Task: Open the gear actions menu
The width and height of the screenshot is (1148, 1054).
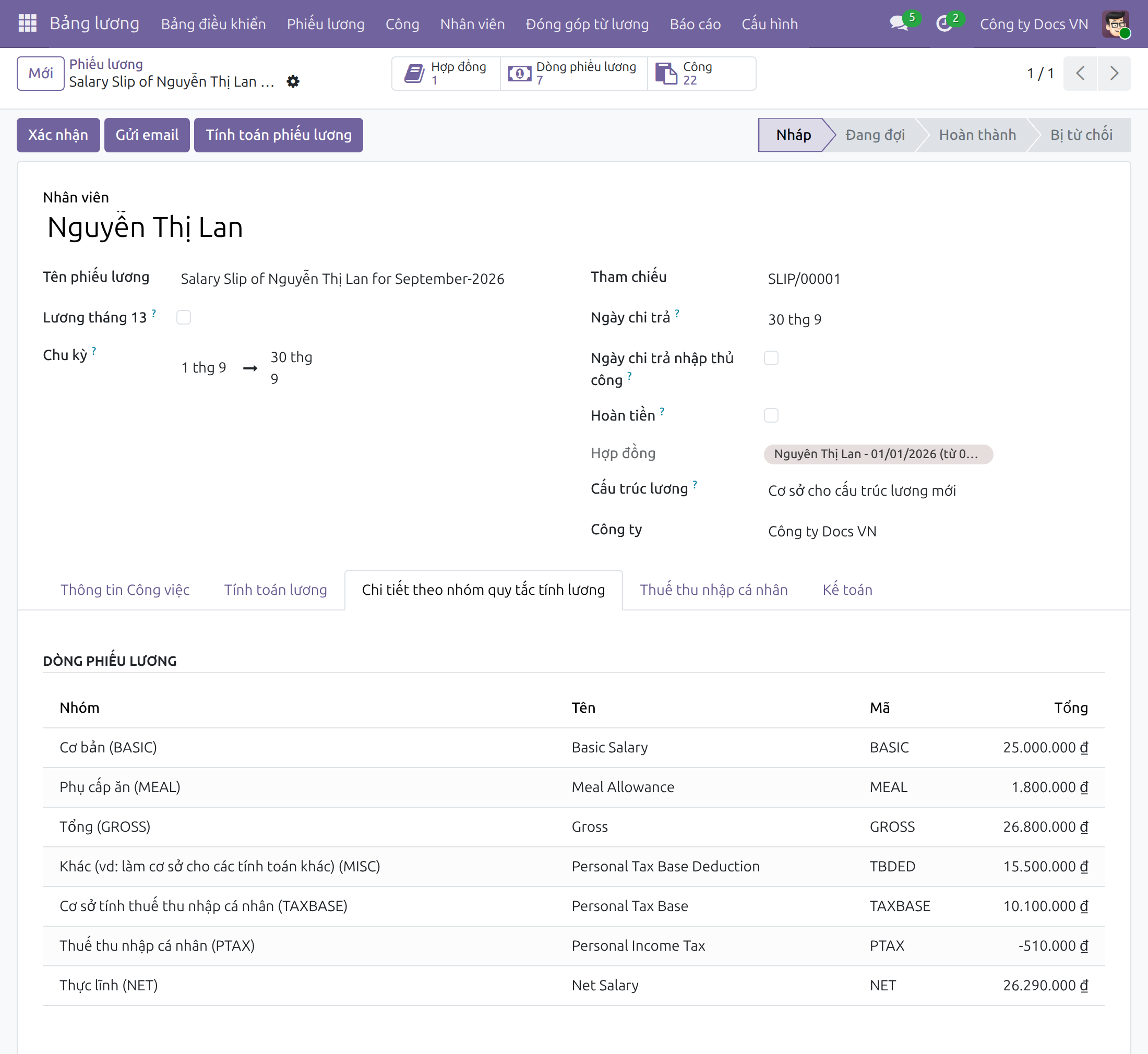Action: (x=293, y=81)
